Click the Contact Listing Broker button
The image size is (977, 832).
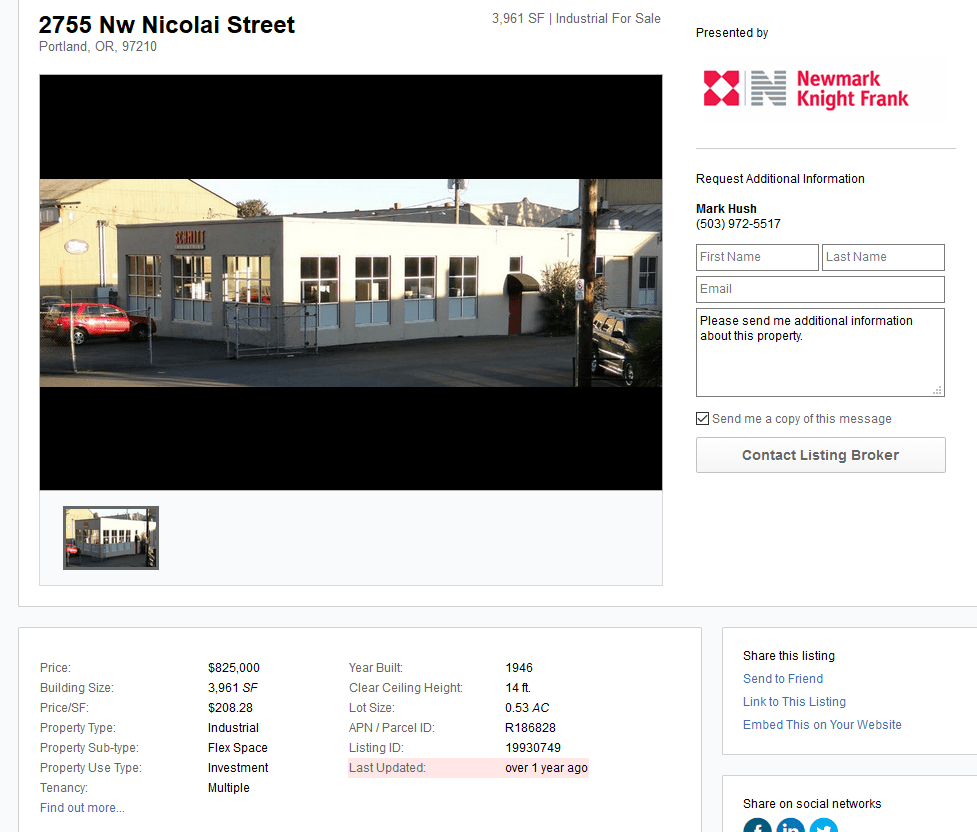point(820,455)
